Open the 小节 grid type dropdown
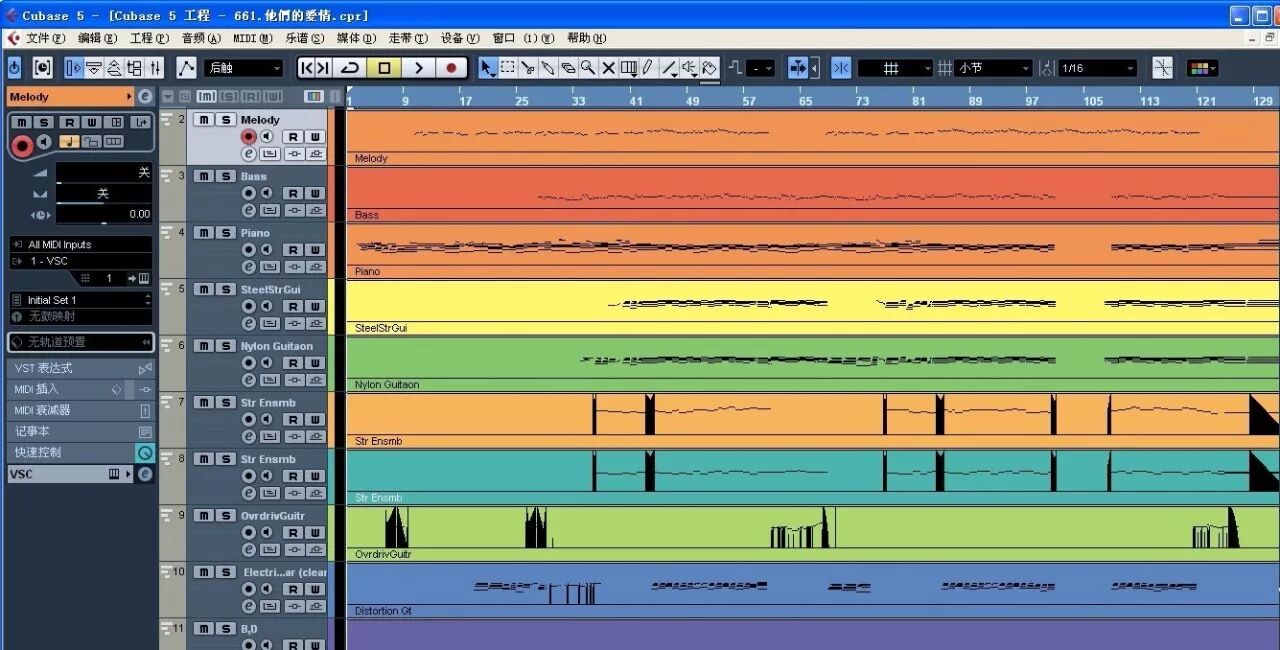 (993, 68)
